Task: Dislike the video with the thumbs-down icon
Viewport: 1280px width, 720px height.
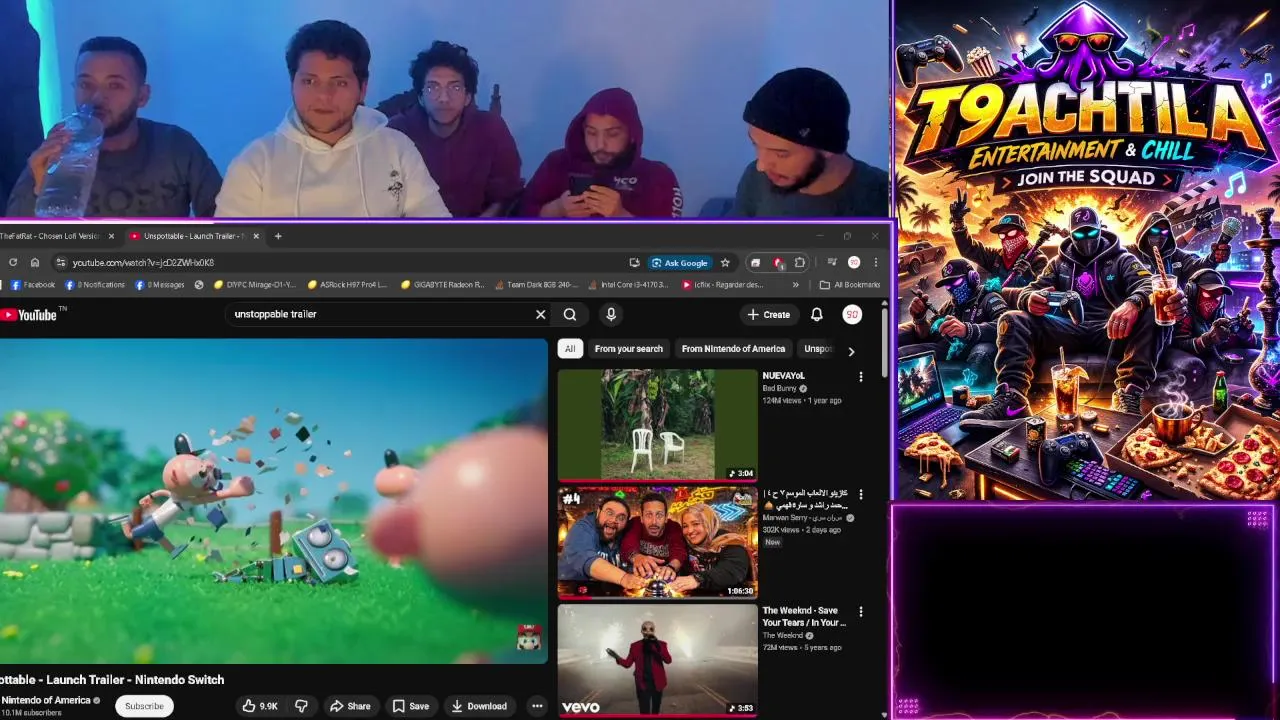Action: [301, 706]
